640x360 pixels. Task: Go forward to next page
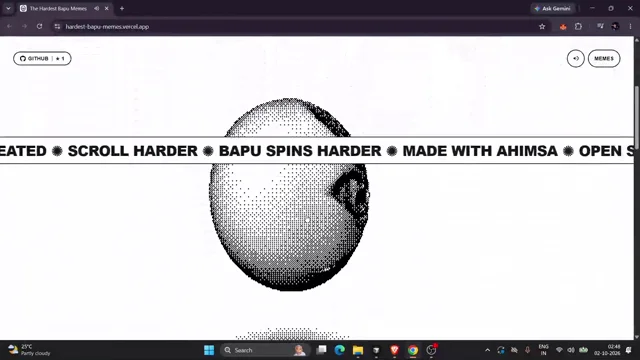24,27
